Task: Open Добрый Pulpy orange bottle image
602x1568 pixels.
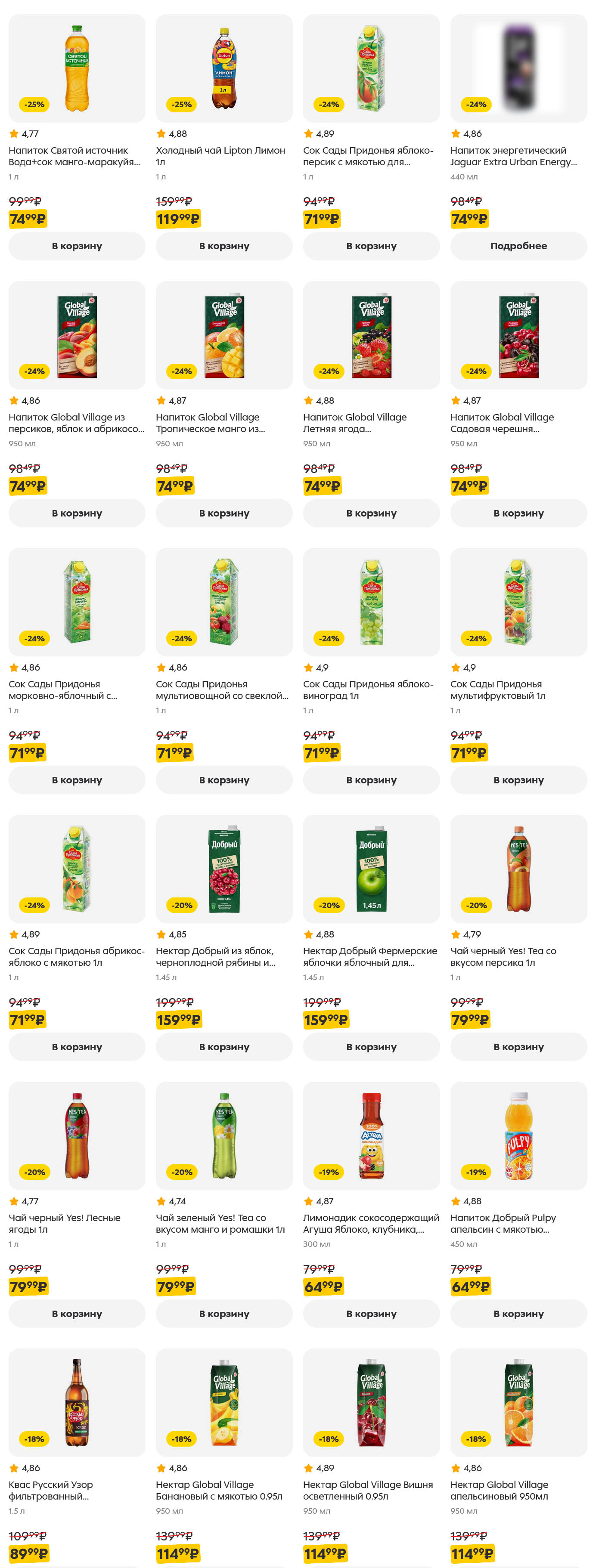Action: pyautogui.click(x=518, y=1135)
